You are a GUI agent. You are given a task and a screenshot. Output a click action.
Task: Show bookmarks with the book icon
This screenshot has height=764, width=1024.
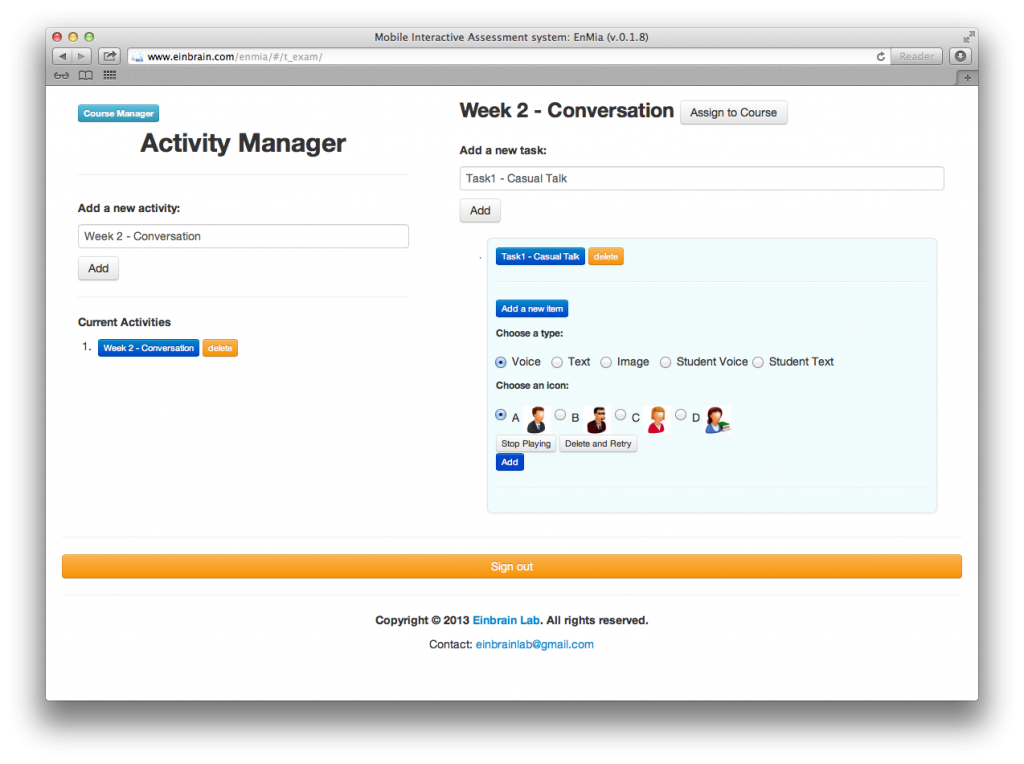coord(86,75)
